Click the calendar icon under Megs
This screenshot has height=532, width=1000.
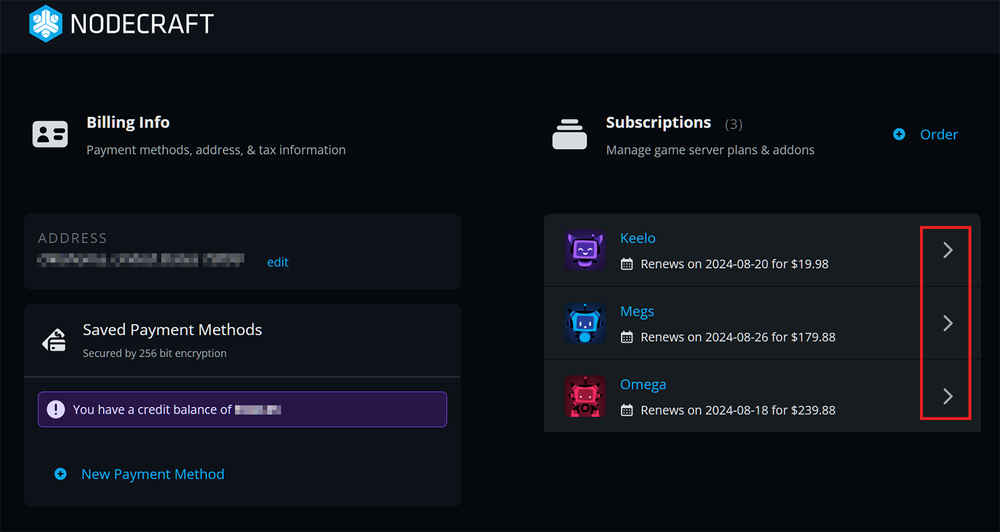point(627,338)
